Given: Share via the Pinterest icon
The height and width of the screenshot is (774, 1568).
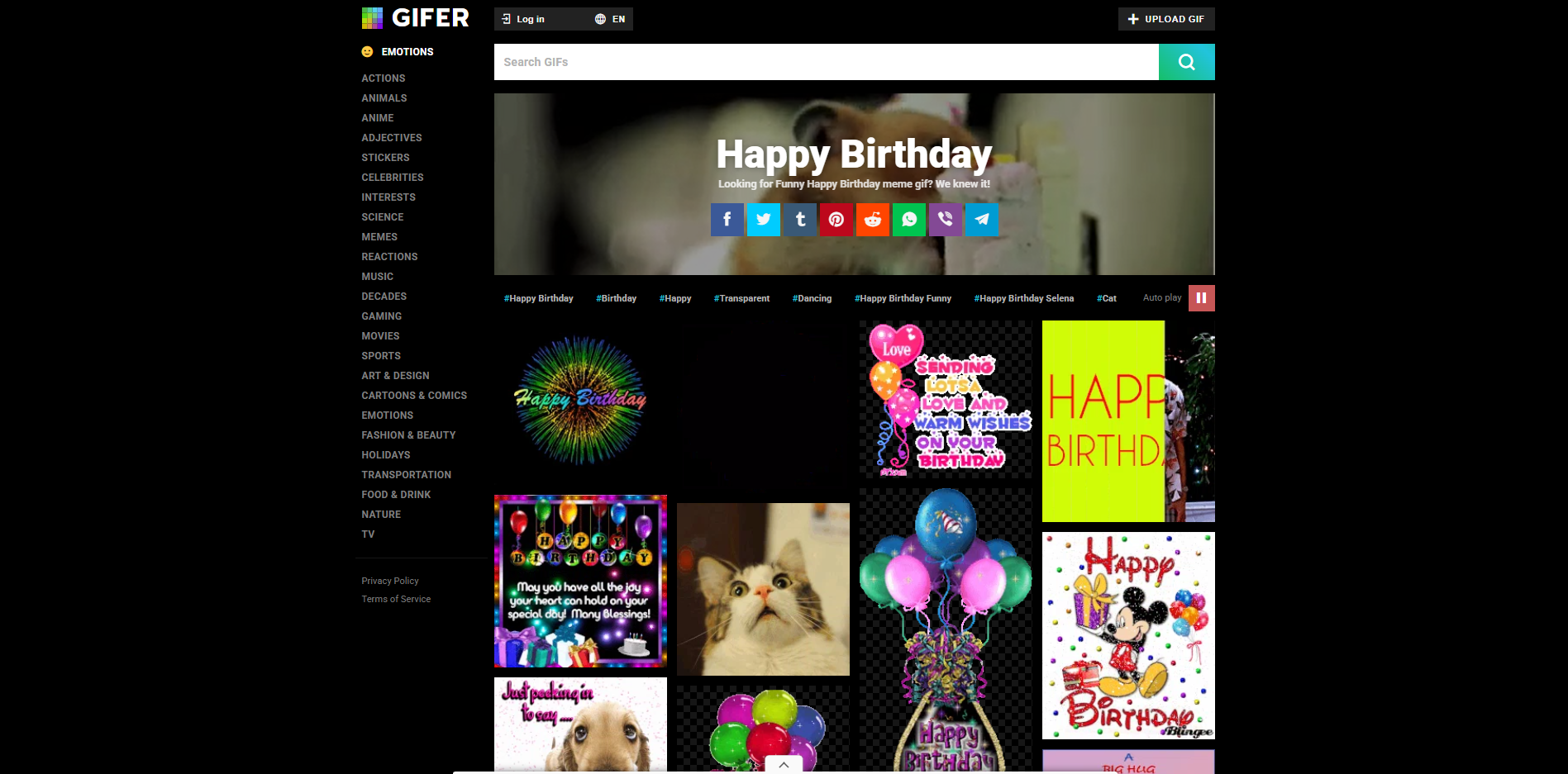Looking at the screenshot, I should coord(836,219).
